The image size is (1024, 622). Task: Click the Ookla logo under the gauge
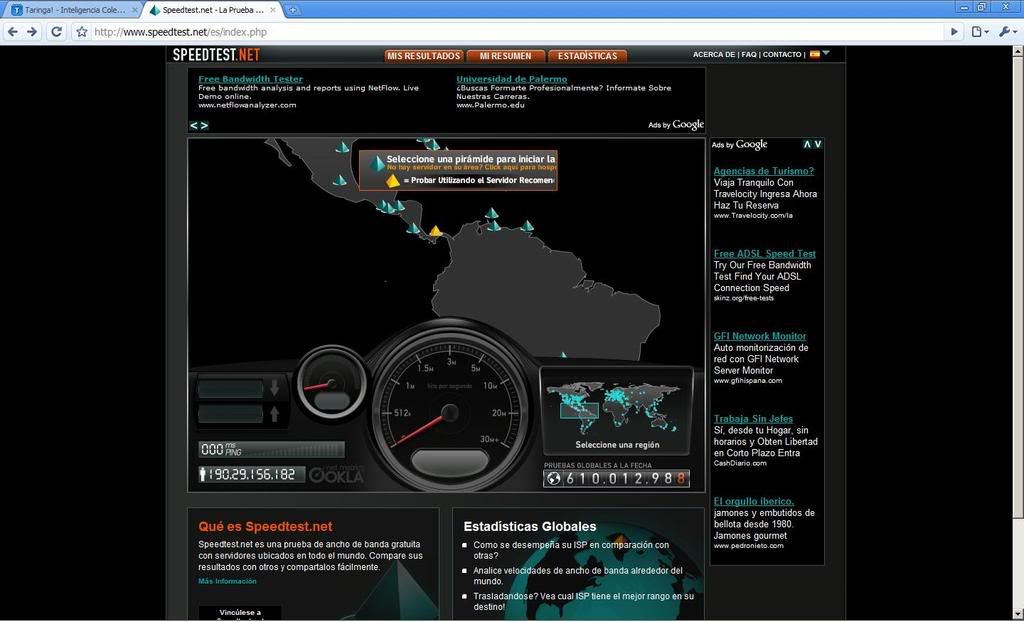point(336,474)
